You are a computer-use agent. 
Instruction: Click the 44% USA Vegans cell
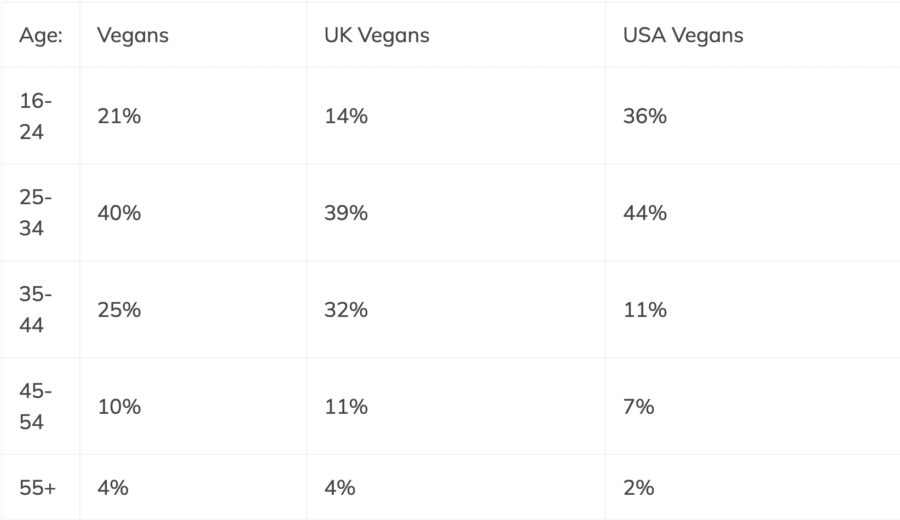click(645, 213)
